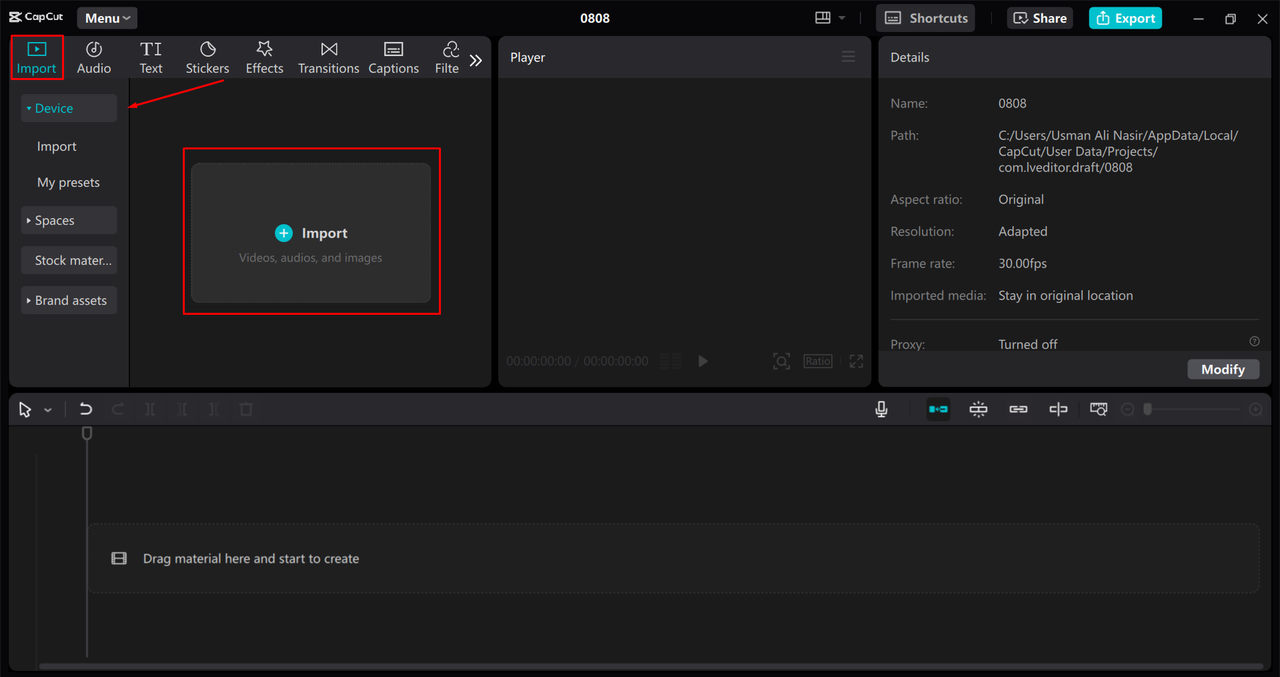Open the Stickers tab

(x=207, y=58)
